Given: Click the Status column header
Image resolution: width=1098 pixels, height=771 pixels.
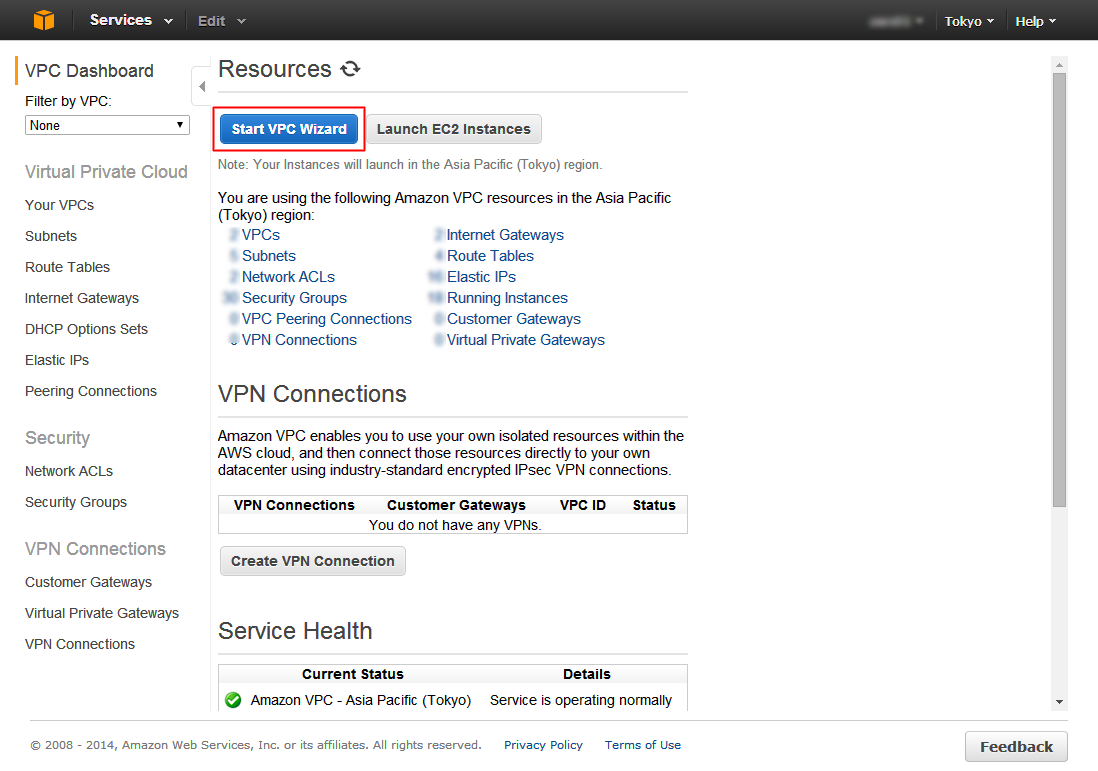Looking at the screenshot, I should click(654, 505).
